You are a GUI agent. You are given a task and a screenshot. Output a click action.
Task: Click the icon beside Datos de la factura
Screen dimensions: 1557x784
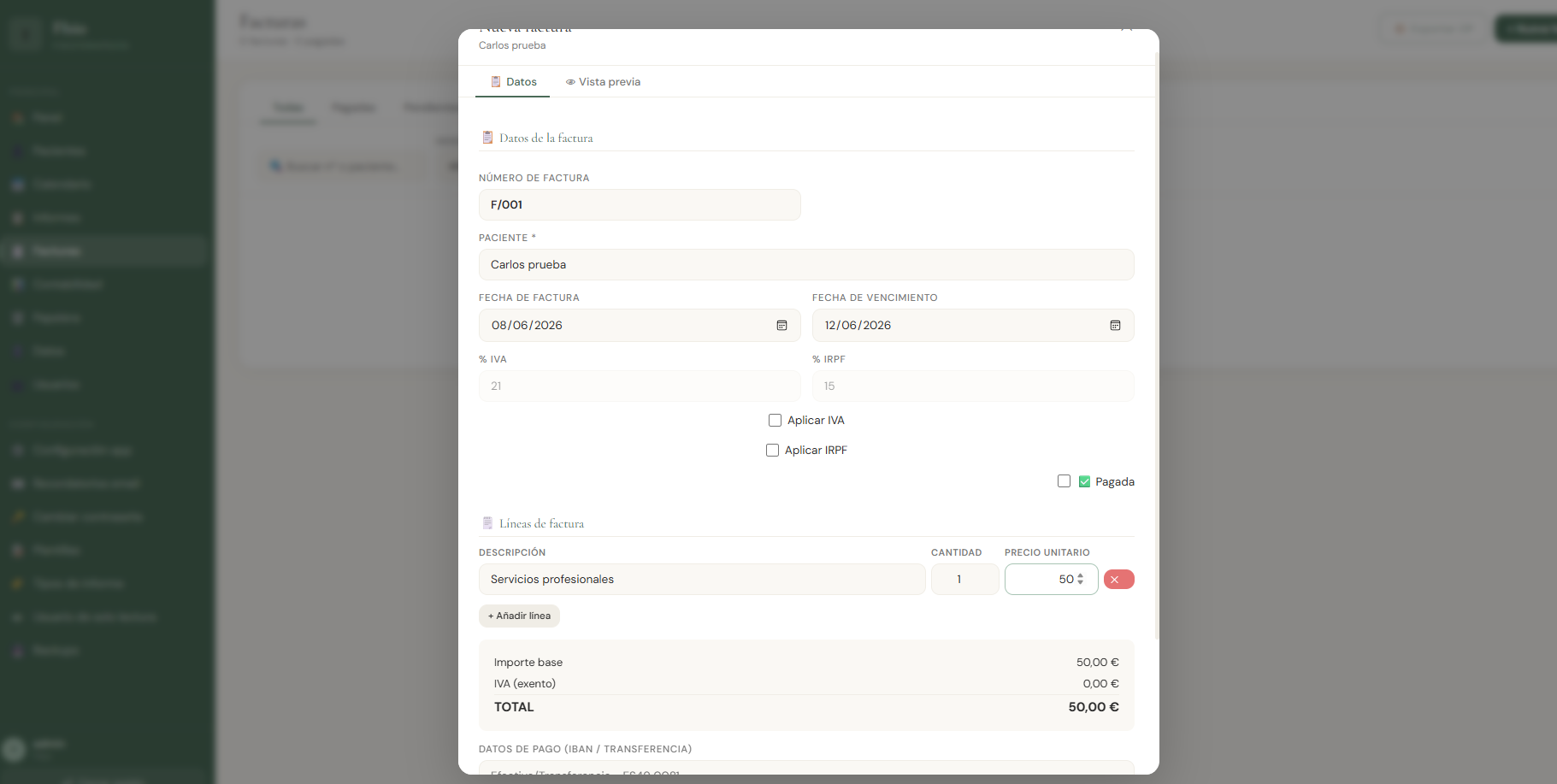coord(487,138)
